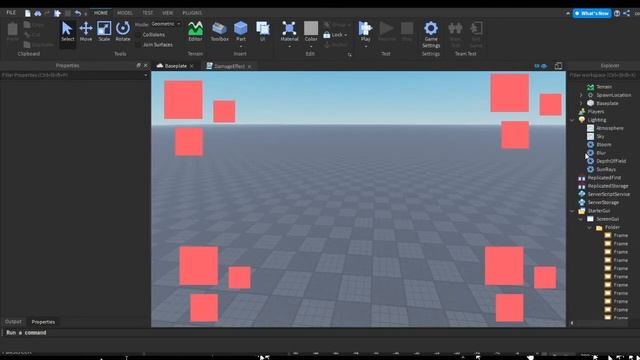Collapse the Folder node under ScreenGui
The image size is (640, 360).
[589, 227]
